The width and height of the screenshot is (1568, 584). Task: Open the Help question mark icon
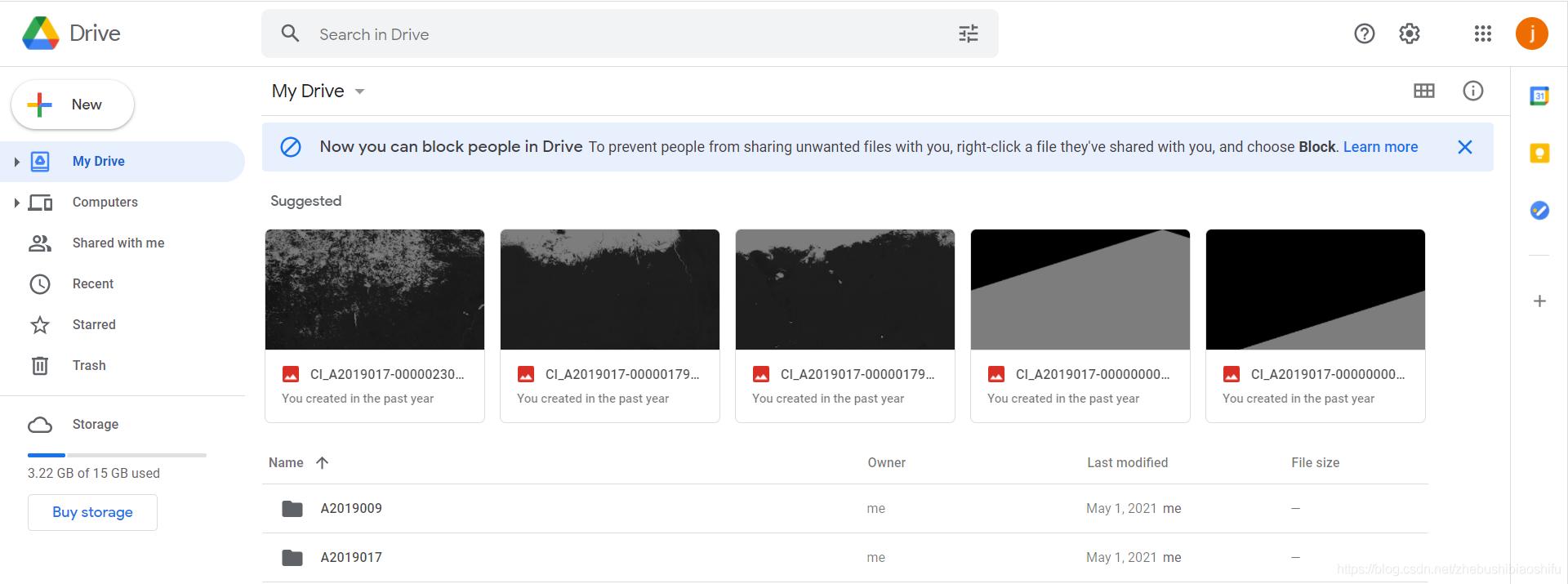[1364, 33]
